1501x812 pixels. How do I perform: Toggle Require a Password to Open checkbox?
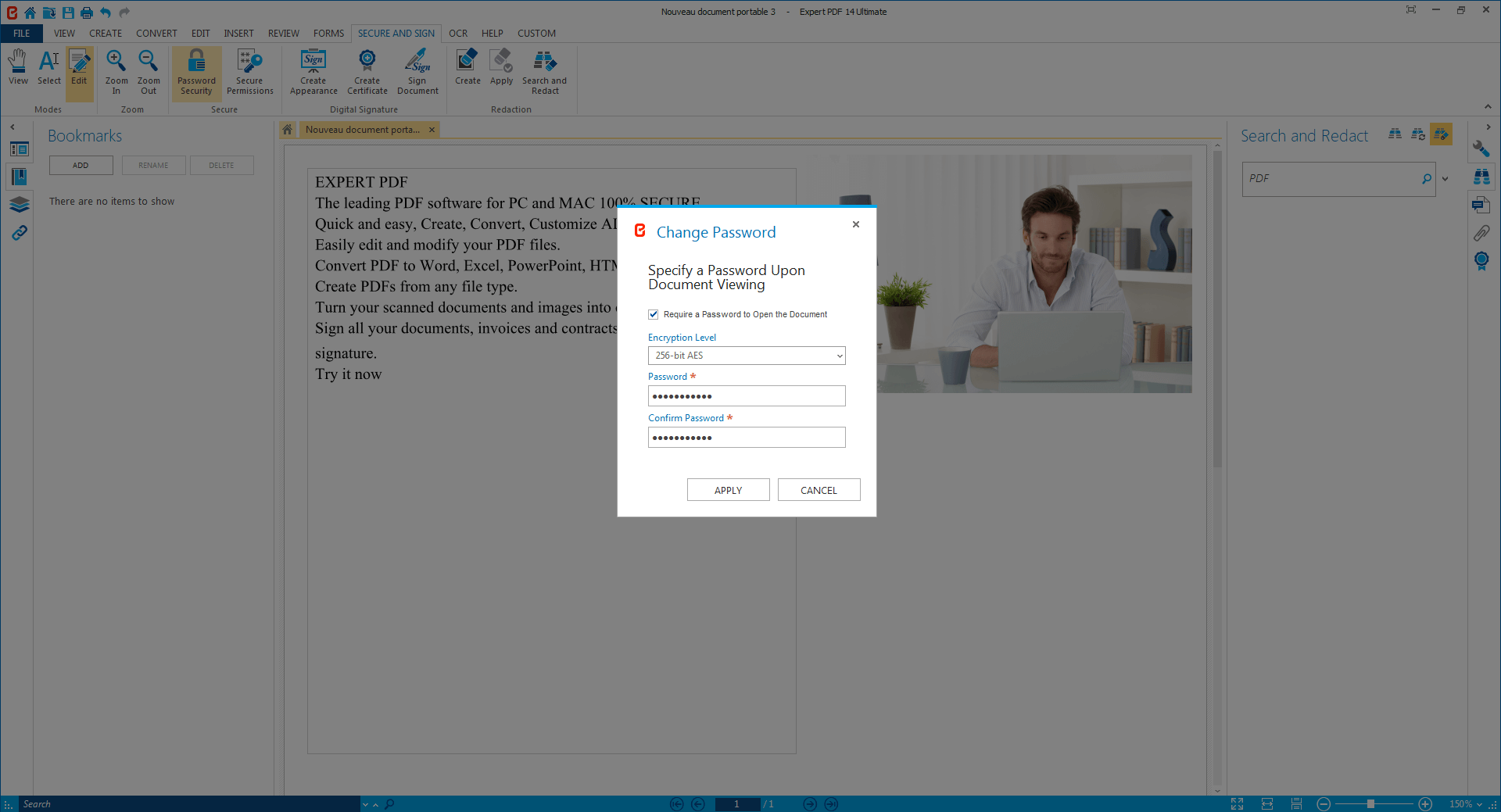654,314
